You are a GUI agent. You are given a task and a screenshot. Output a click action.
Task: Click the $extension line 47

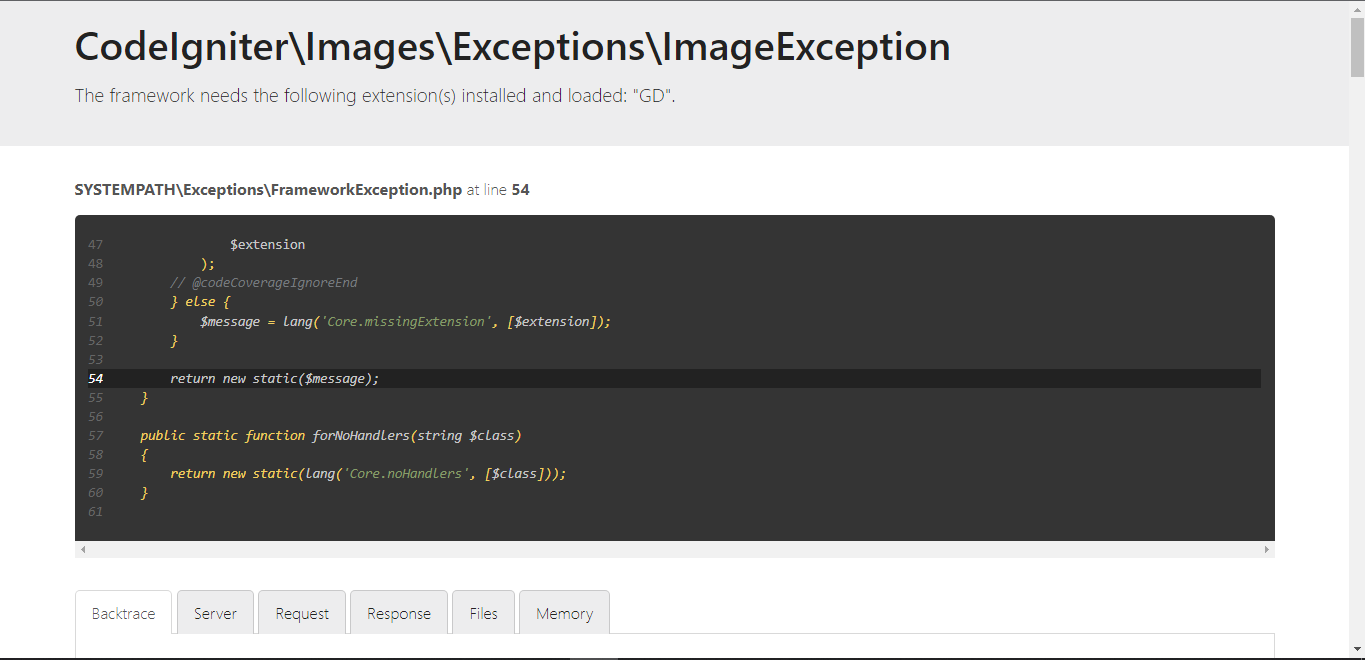point(267,244)
